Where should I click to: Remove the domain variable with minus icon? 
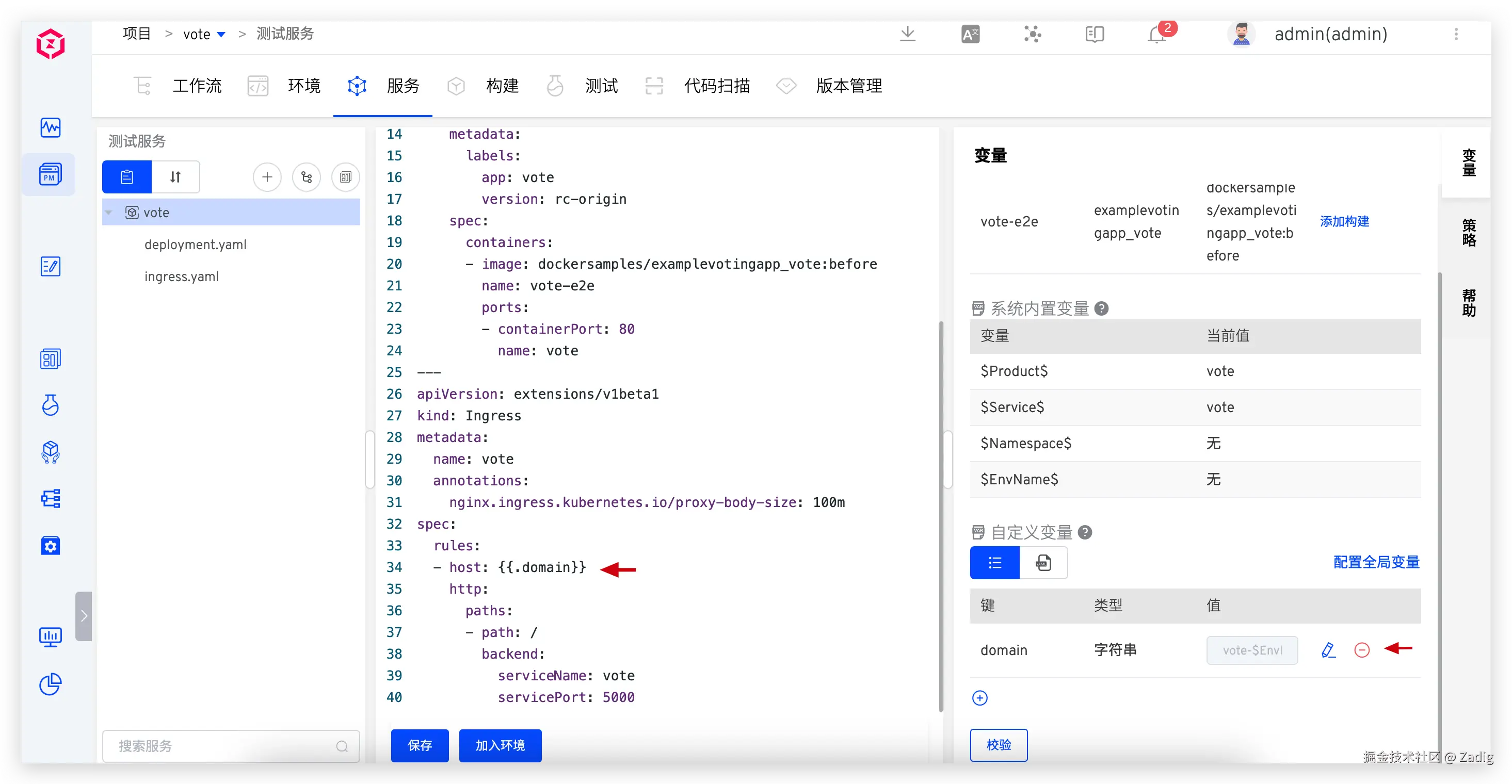(x=1362, y=650)
